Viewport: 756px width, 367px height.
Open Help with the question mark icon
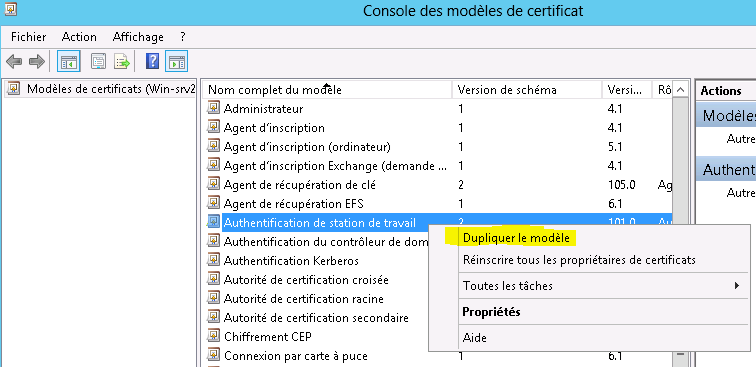click(x=152, y=62)
